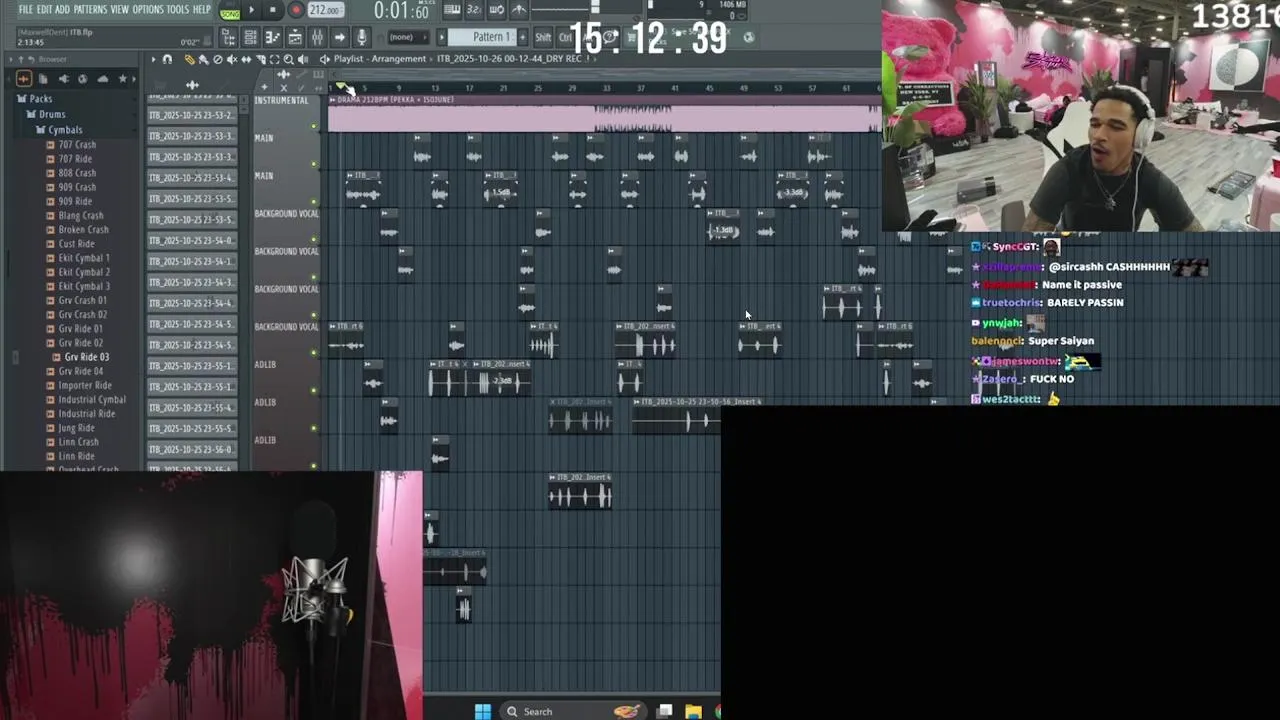Toggle the red Record button
Image resolution: width=1280 pixels, height=720 pixels.
pyautogui.click(x=296, y=10)
